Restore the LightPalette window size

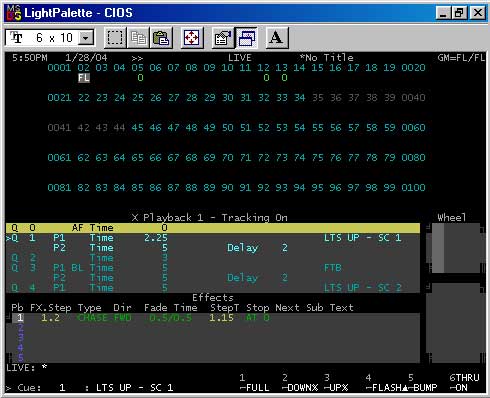pyautogui.click(x=459, y=13)
